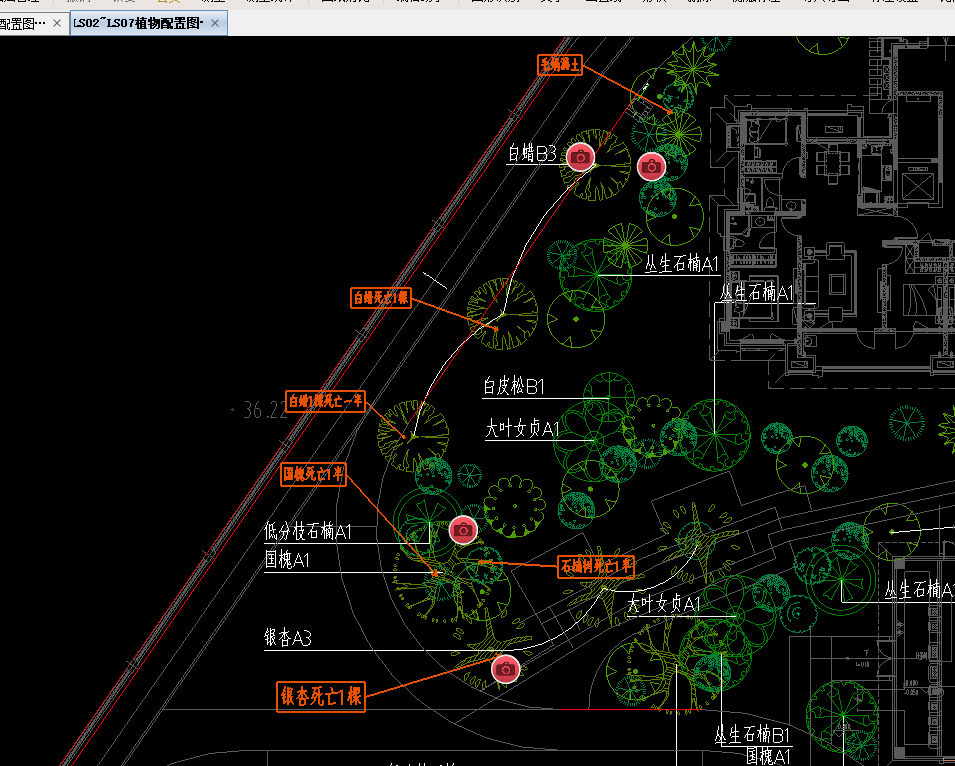955x766 pixels.
Task: Click the 36.22 elevation text
Action: tap(264, 411)
